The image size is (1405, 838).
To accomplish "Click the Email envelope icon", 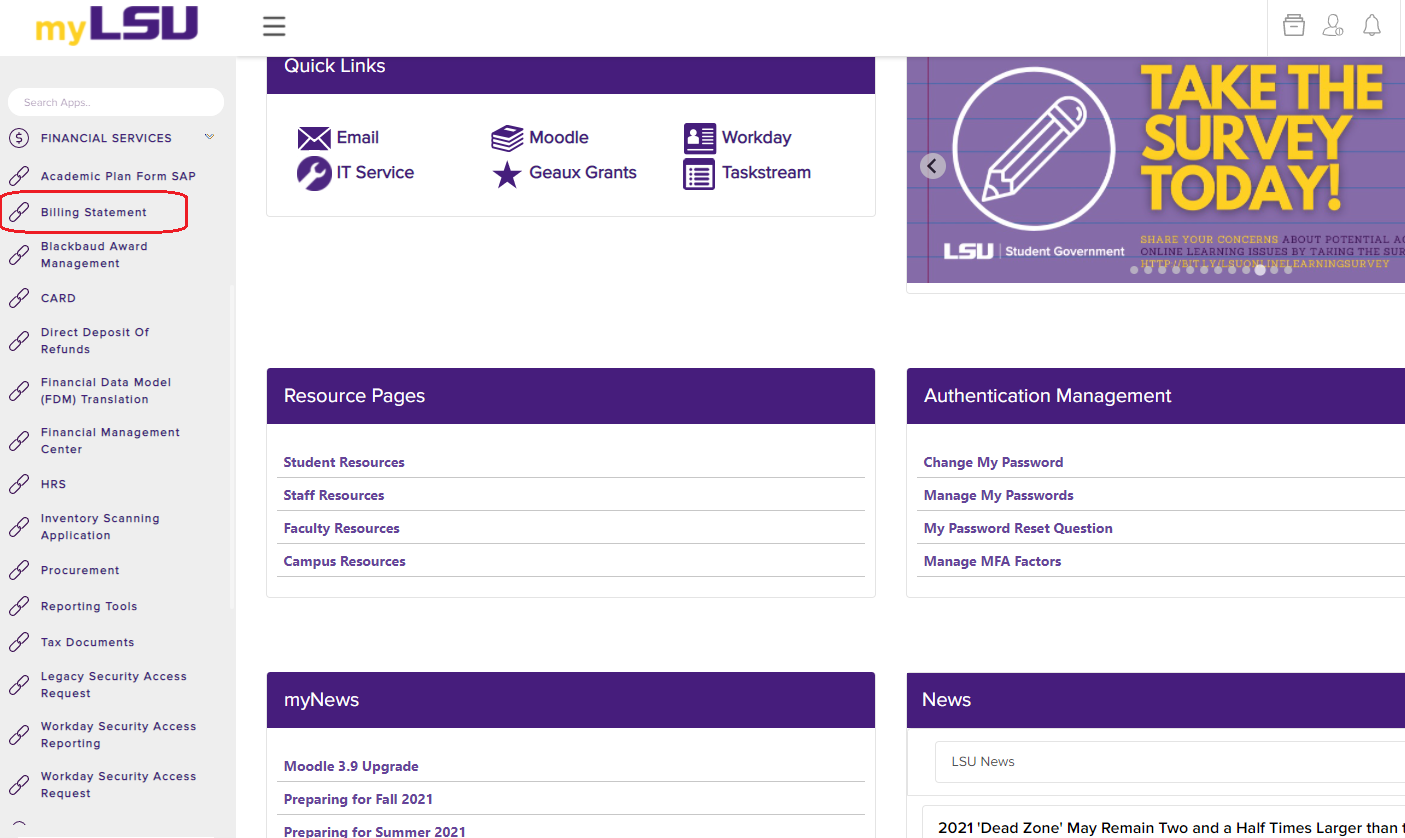I will pyautogui.click(x=314, y=138).
